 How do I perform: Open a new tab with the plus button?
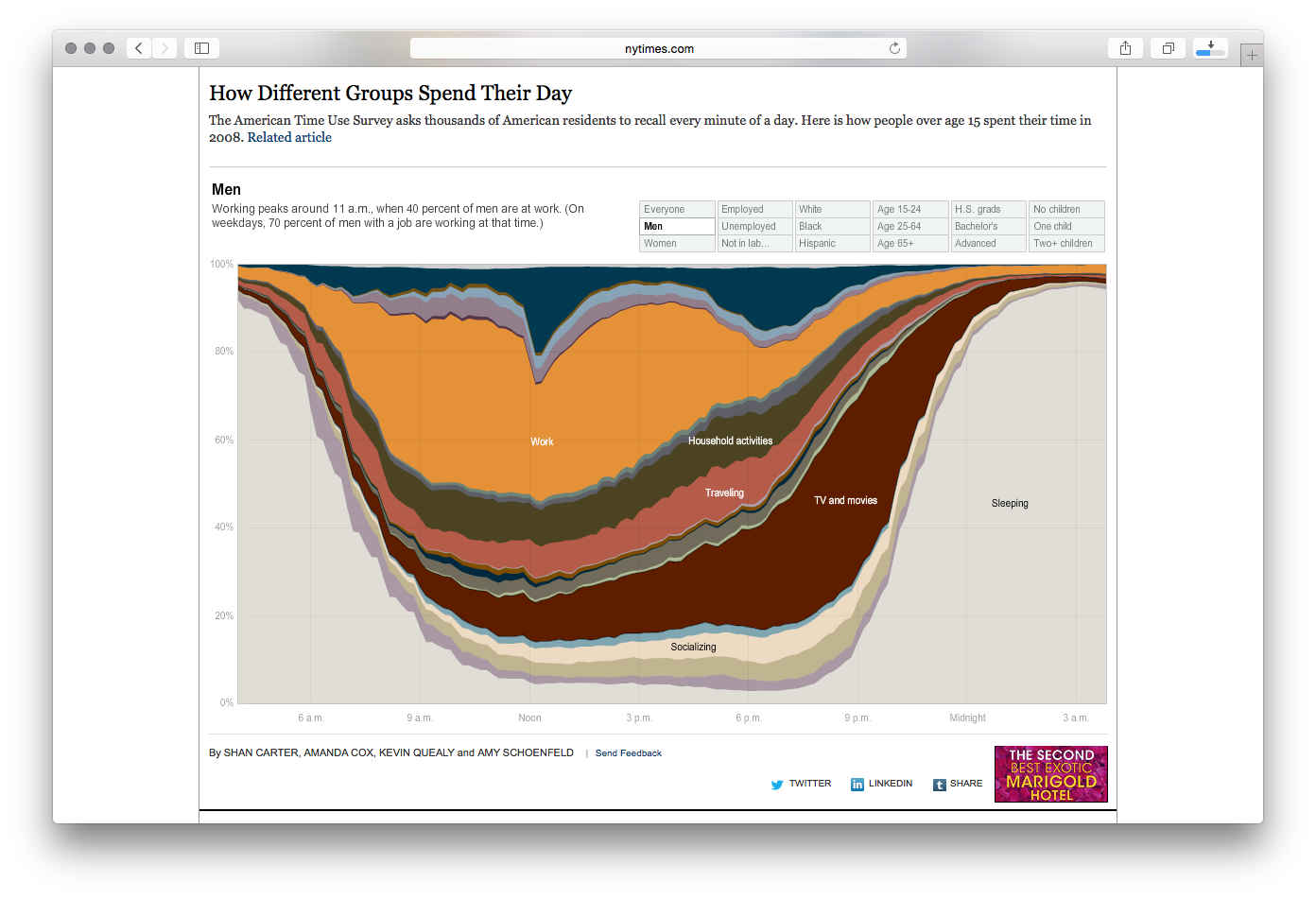pyautogui.click(x=1252, y=54)
